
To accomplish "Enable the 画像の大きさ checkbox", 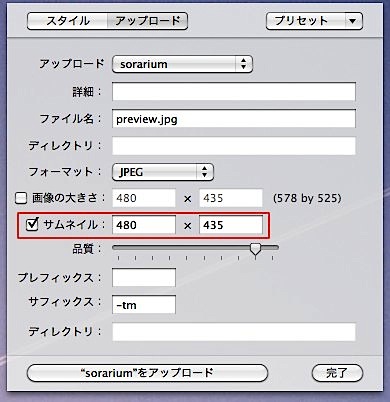I will pyautogui.click(x=21, y=199).
